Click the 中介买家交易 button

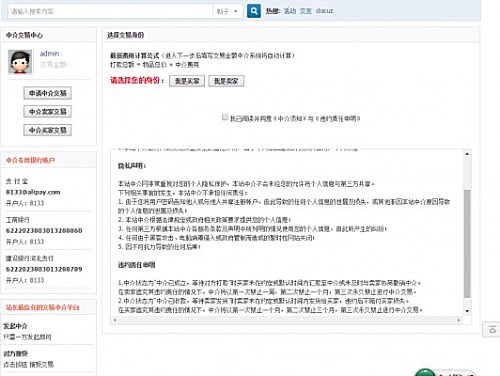coord(48,130)
